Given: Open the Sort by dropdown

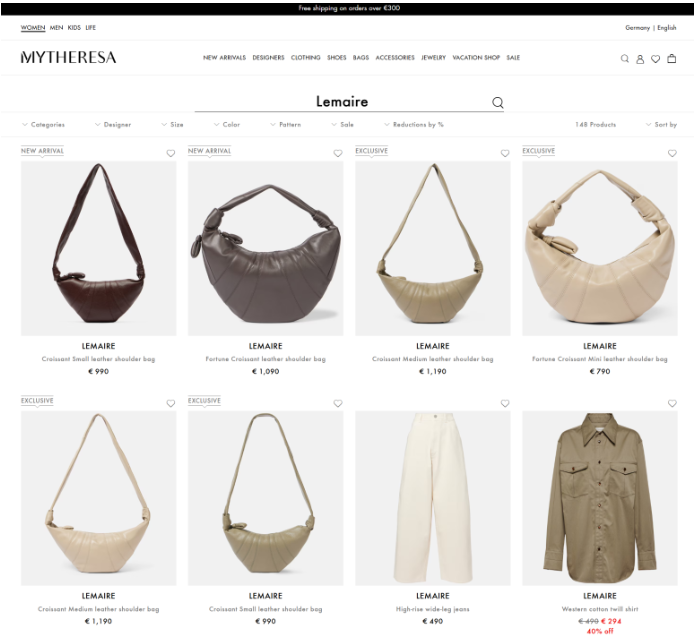Looking at the screenshot, I should click(661, 124).
